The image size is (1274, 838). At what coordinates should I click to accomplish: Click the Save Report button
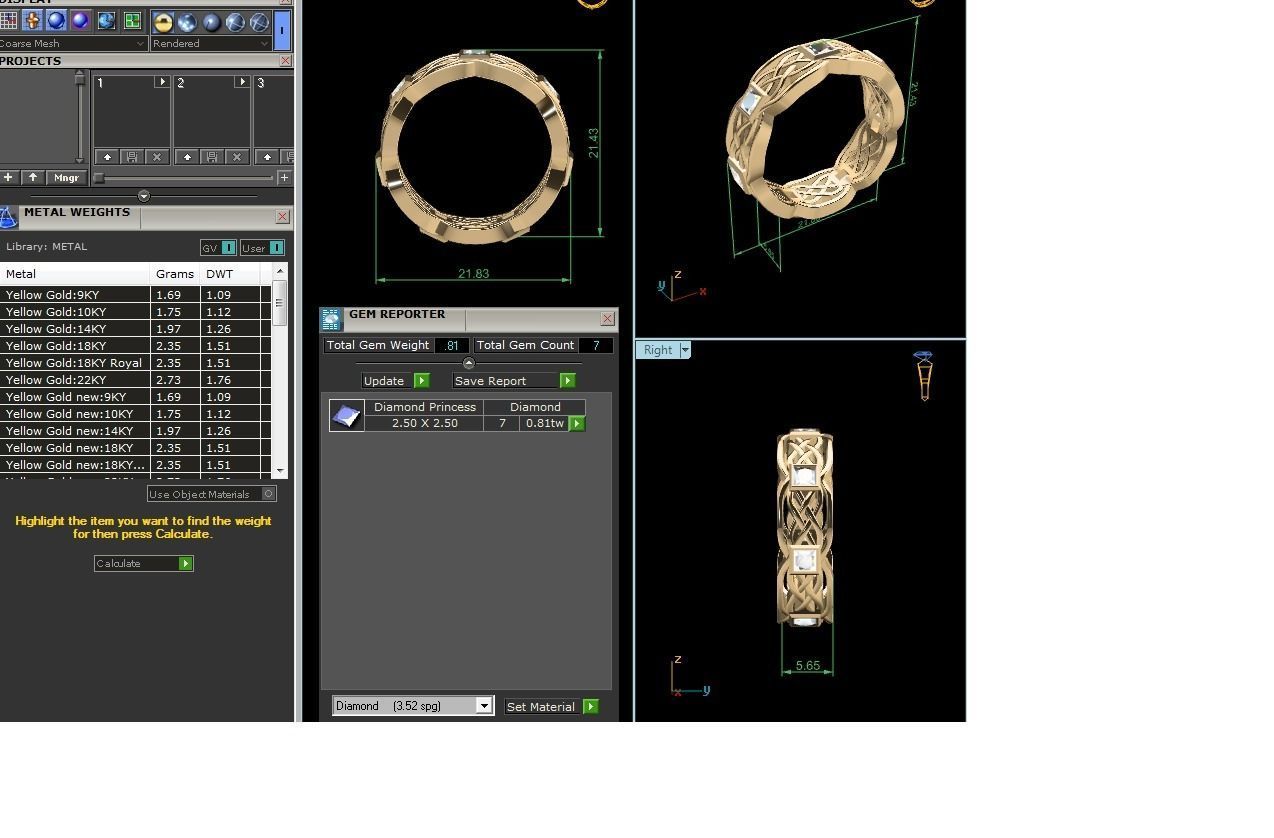(514, 381)
